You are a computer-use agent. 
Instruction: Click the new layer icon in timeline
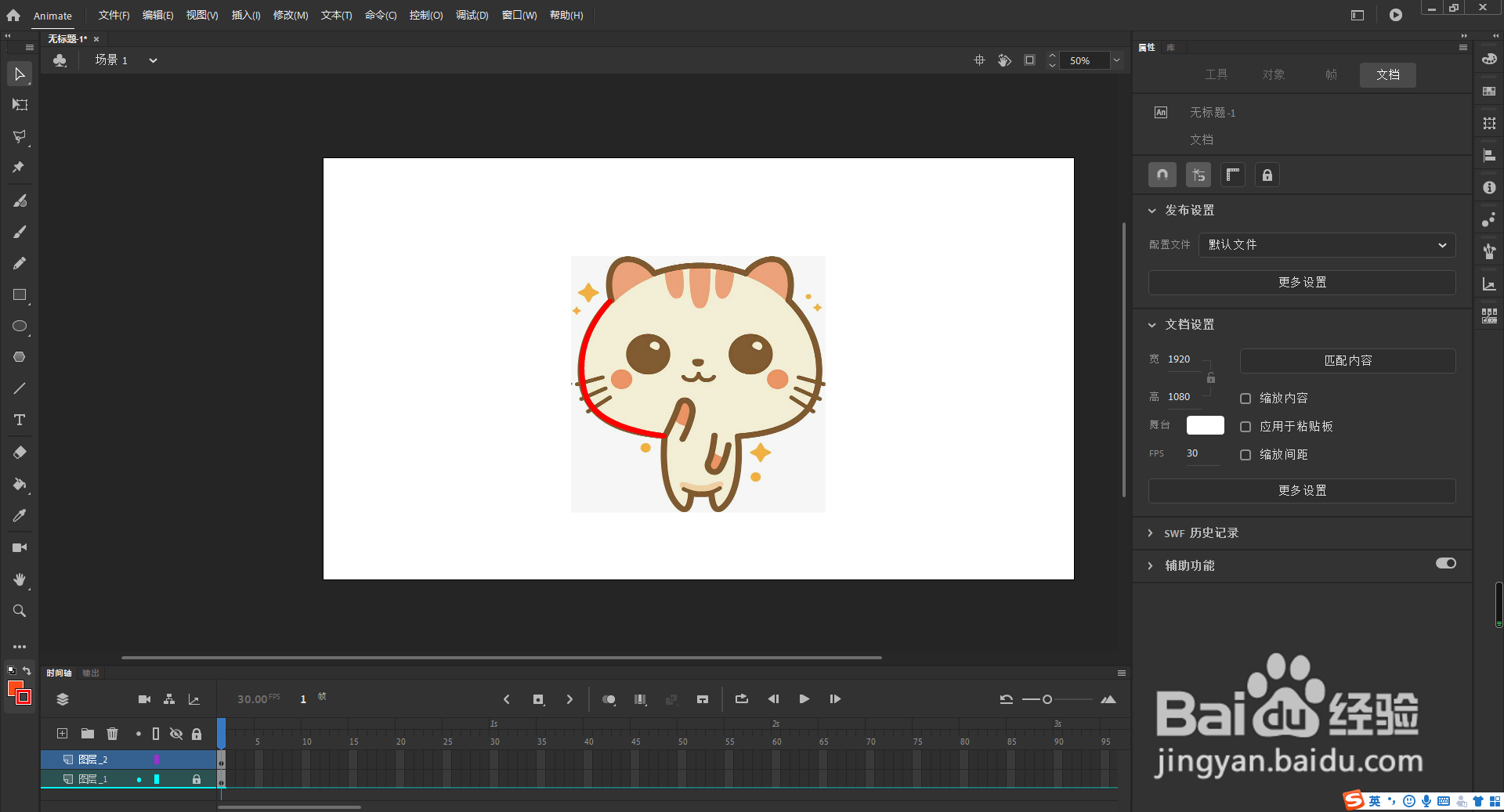63,734
